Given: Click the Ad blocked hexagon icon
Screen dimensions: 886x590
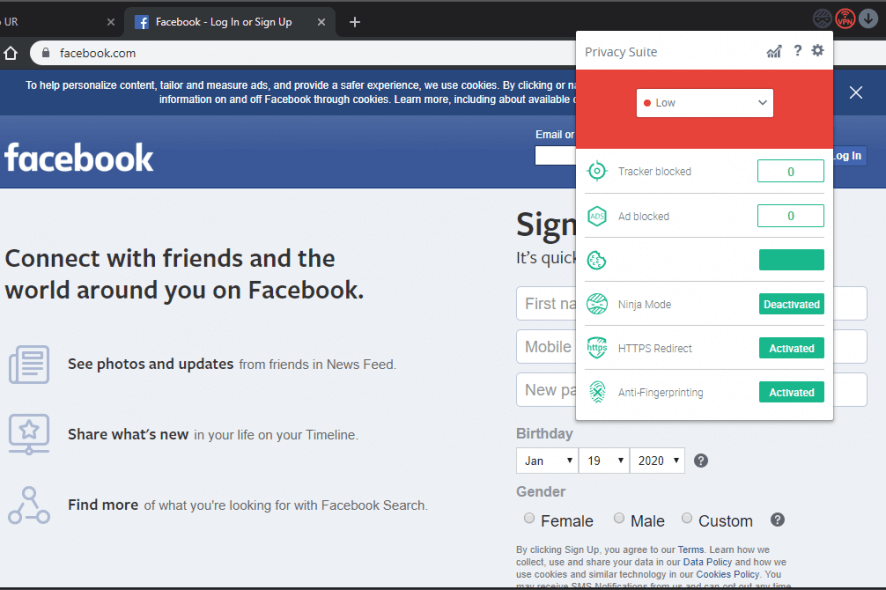Looking at the screenshot, I should [x=597, y=216].
